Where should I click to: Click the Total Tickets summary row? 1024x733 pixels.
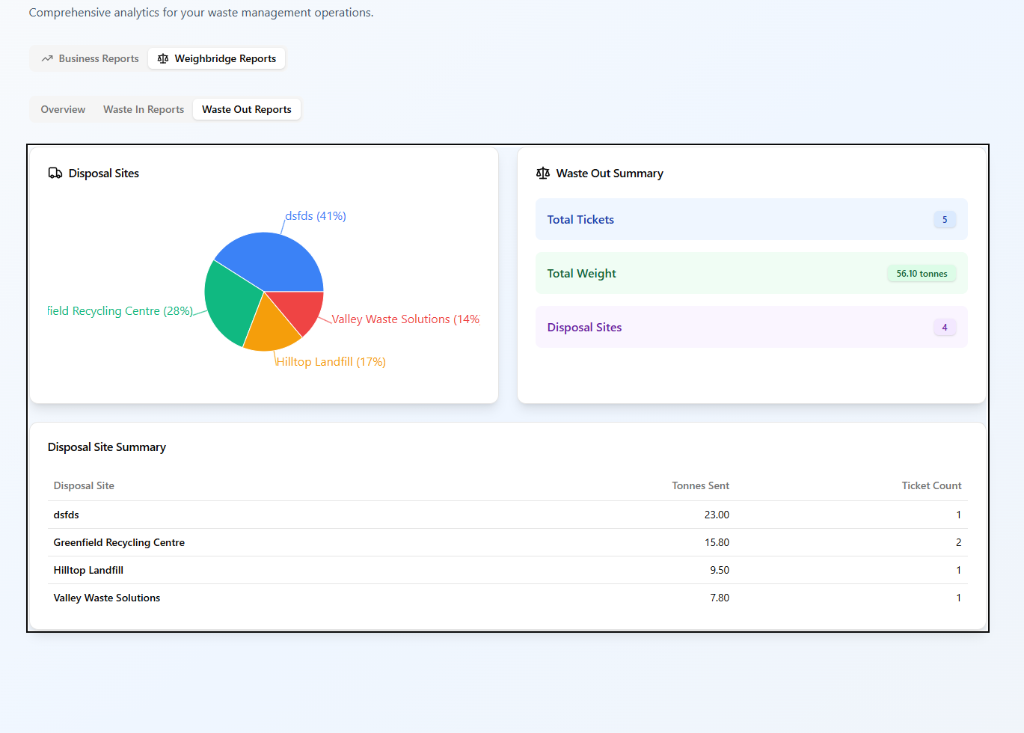(751, 220)
